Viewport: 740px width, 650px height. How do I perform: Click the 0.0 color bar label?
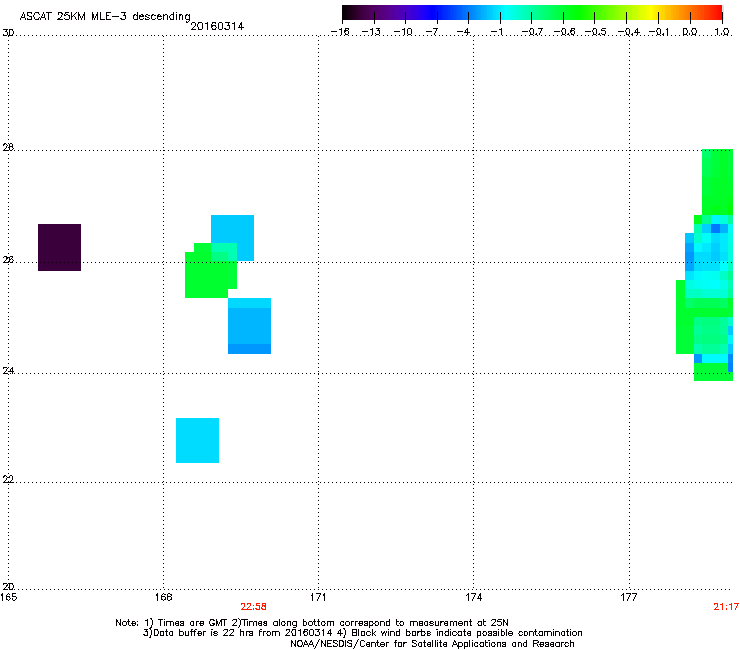[690, 32]
